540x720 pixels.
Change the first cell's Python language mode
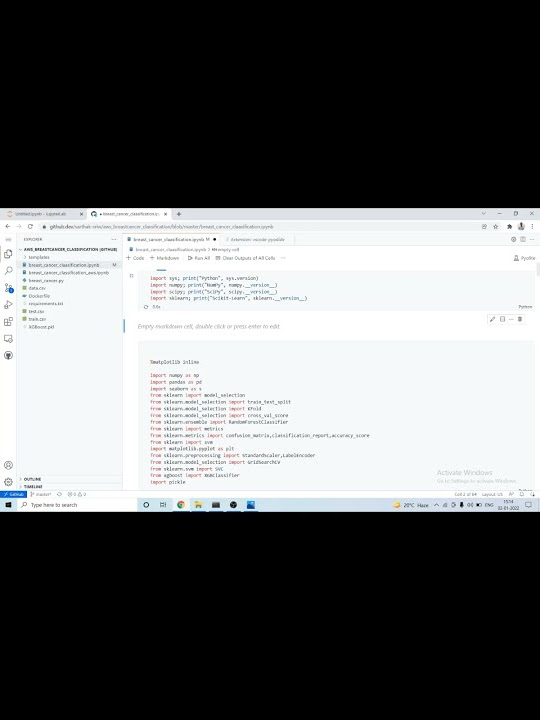(x=525, y=307)
